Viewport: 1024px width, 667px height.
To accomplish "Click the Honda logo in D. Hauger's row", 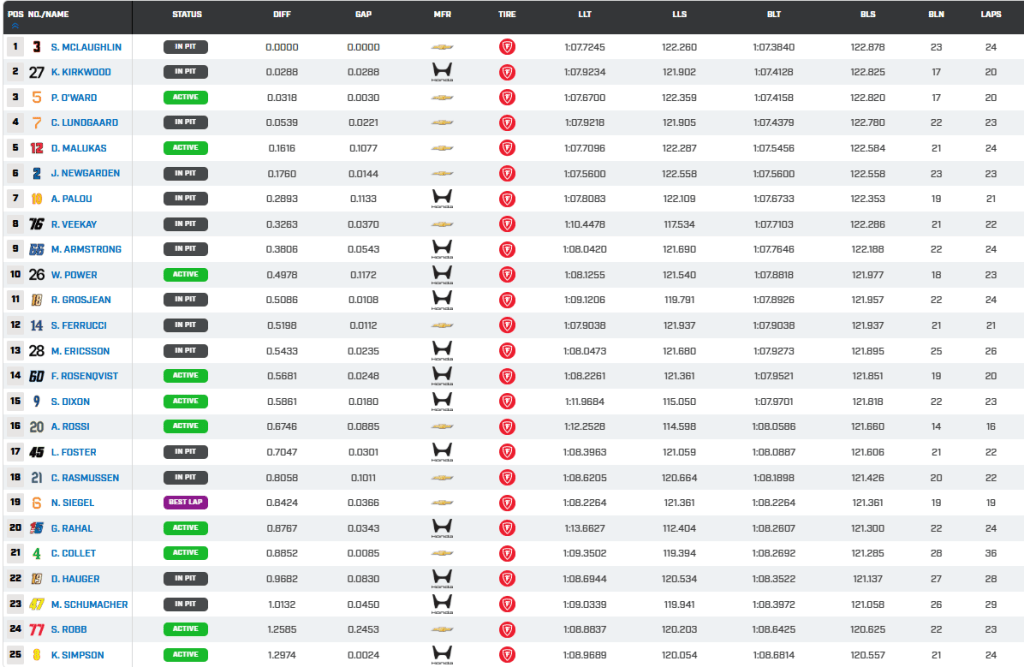I will [x=442, y=579].
